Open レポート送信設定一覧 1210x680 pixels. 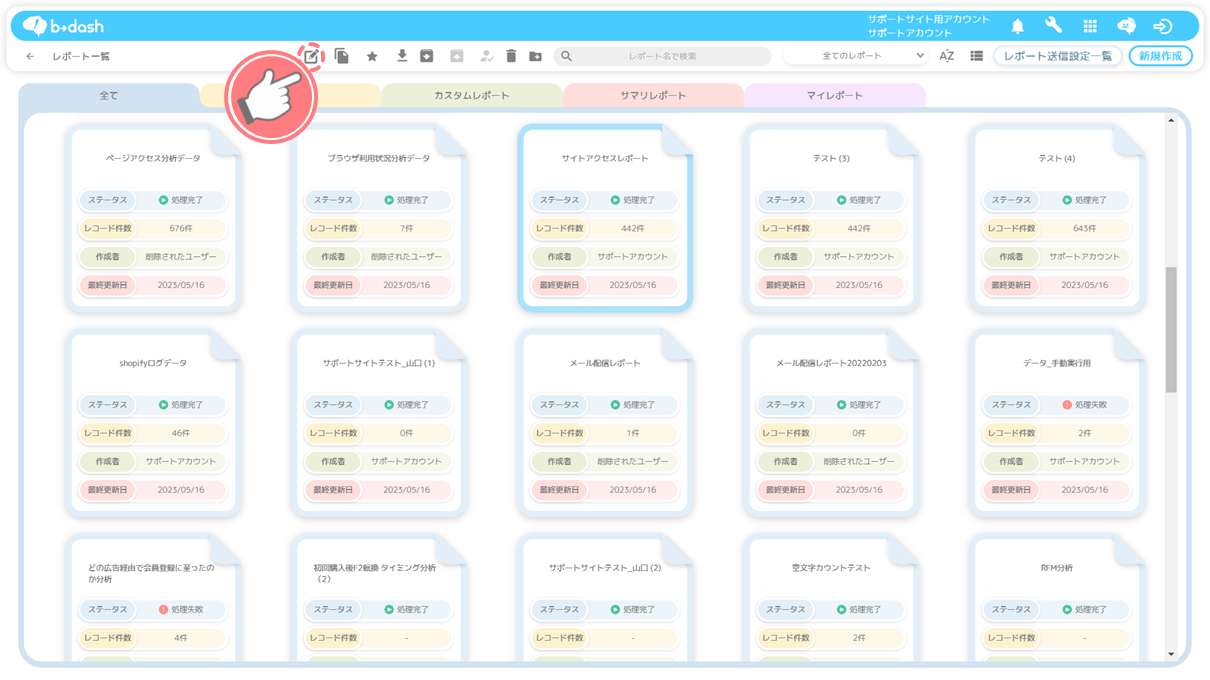(1058, 56)
